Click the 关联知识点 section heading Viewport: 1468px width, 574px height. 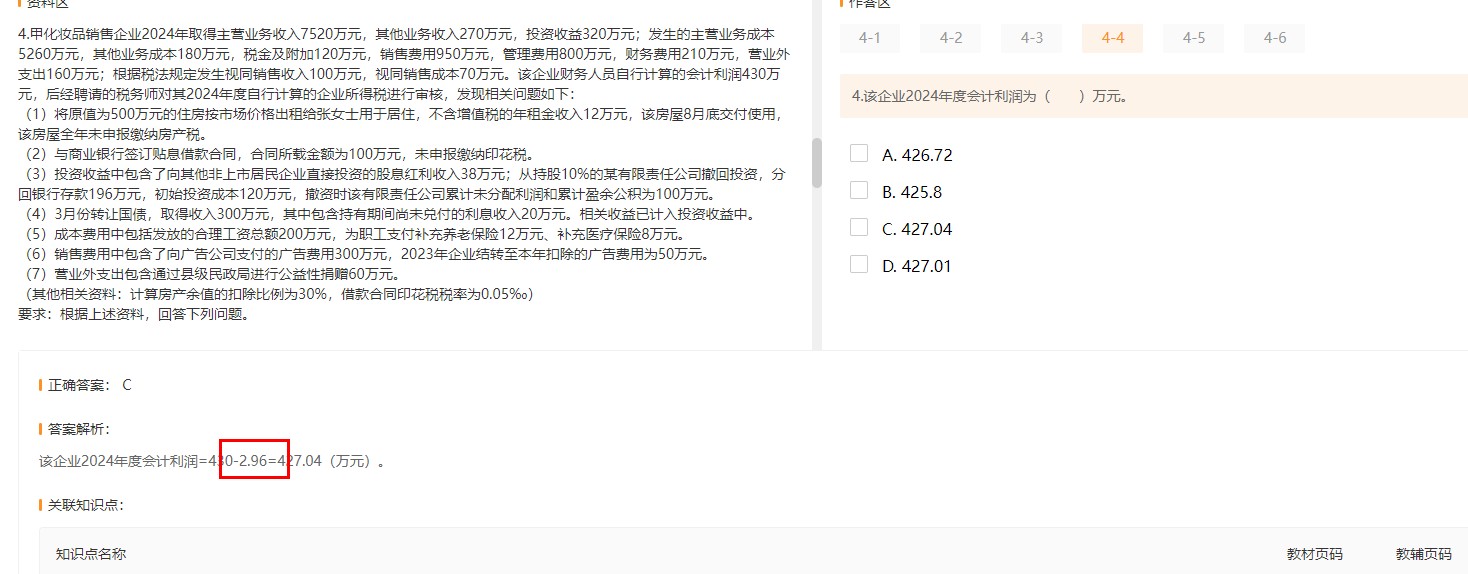(85, 505)
